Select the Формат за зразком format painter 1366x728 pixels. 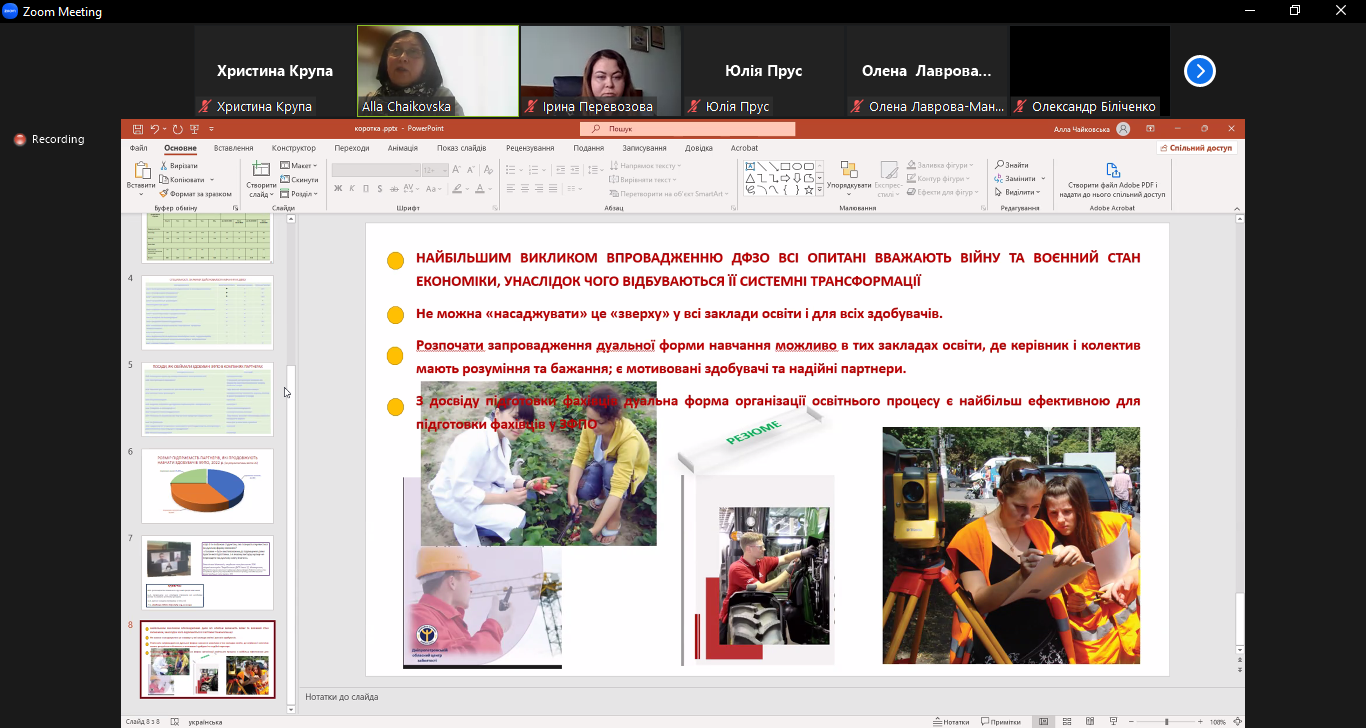[199, 193]
